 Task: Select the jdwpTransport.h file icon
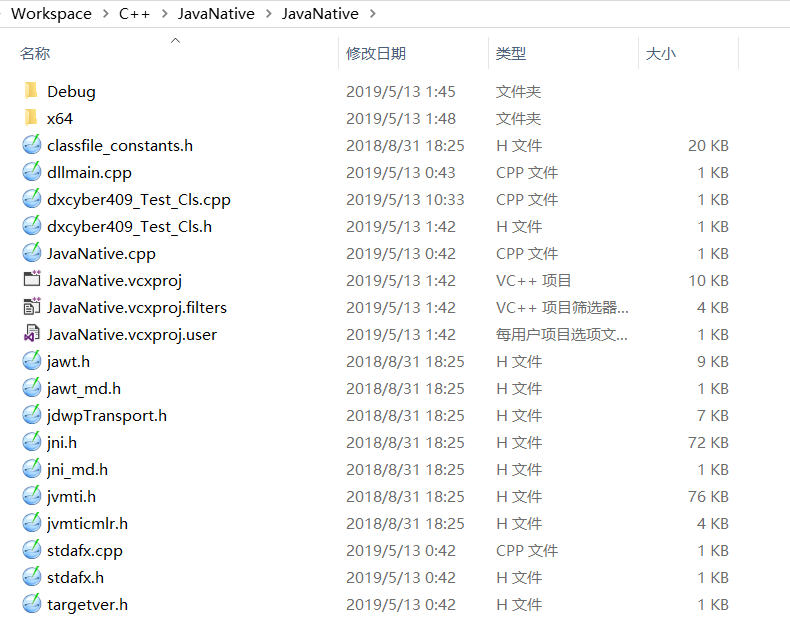32,415
